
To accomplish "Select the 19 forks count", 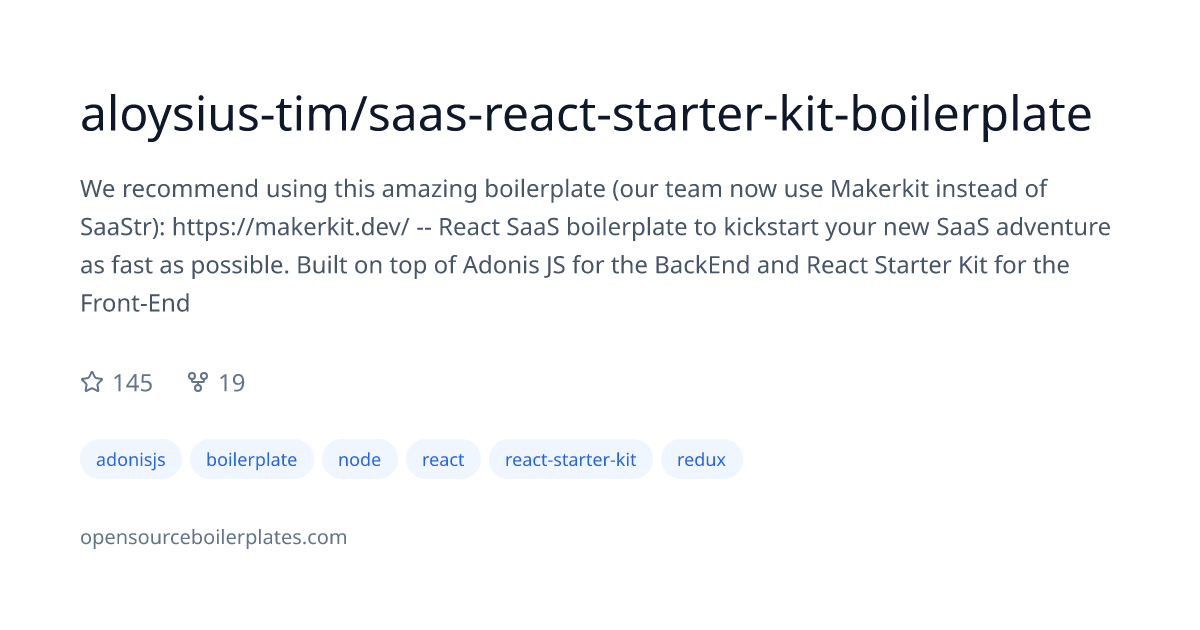I will click(231, 383).
